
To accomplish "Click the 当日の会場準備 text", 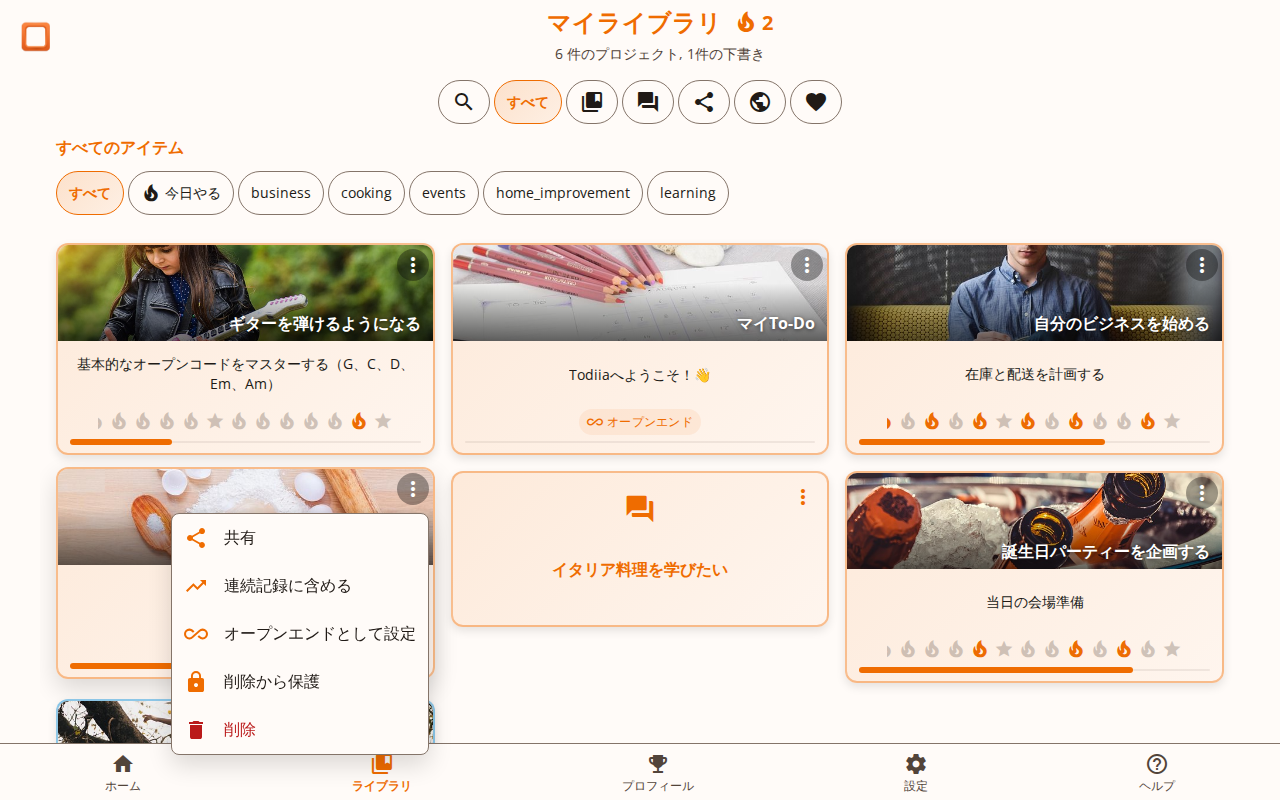I will click(x=1034, y=602).
